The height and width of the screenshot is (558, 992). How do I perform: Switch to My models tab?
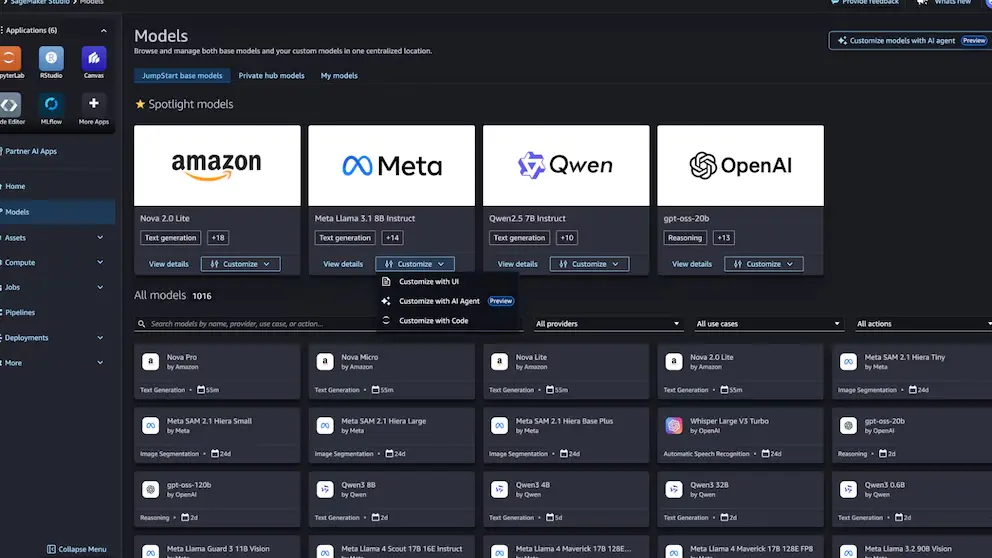(x=339, y=76)
